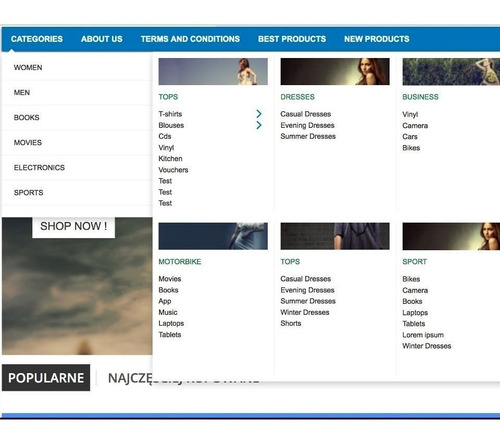
Task: Open Laptops link under Sport
Action: (415, 313)
